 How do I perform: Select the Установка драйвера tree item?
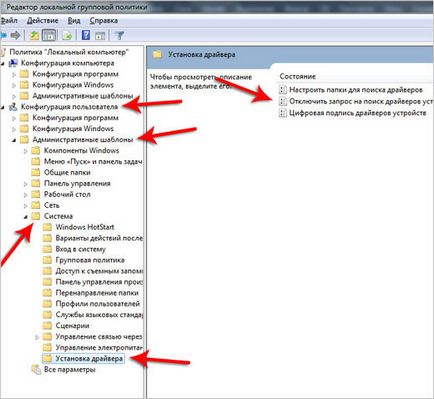(x=89, y=359)
